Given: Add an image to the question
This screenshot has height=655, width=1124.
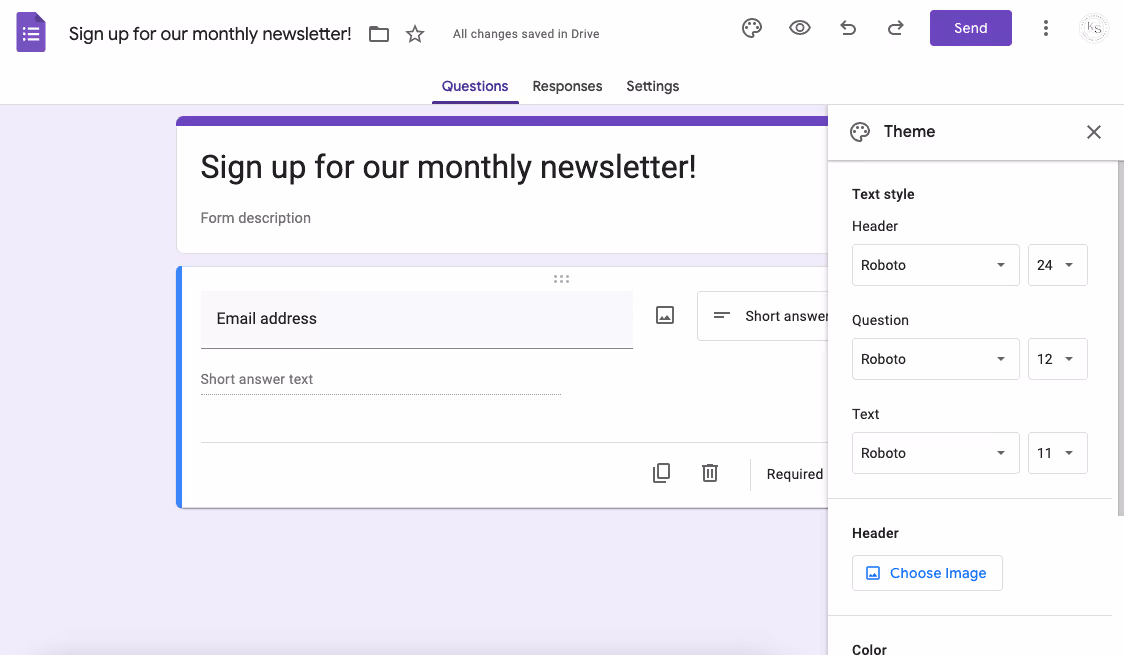Looking at the screenshot, I should tap(664, 314).
